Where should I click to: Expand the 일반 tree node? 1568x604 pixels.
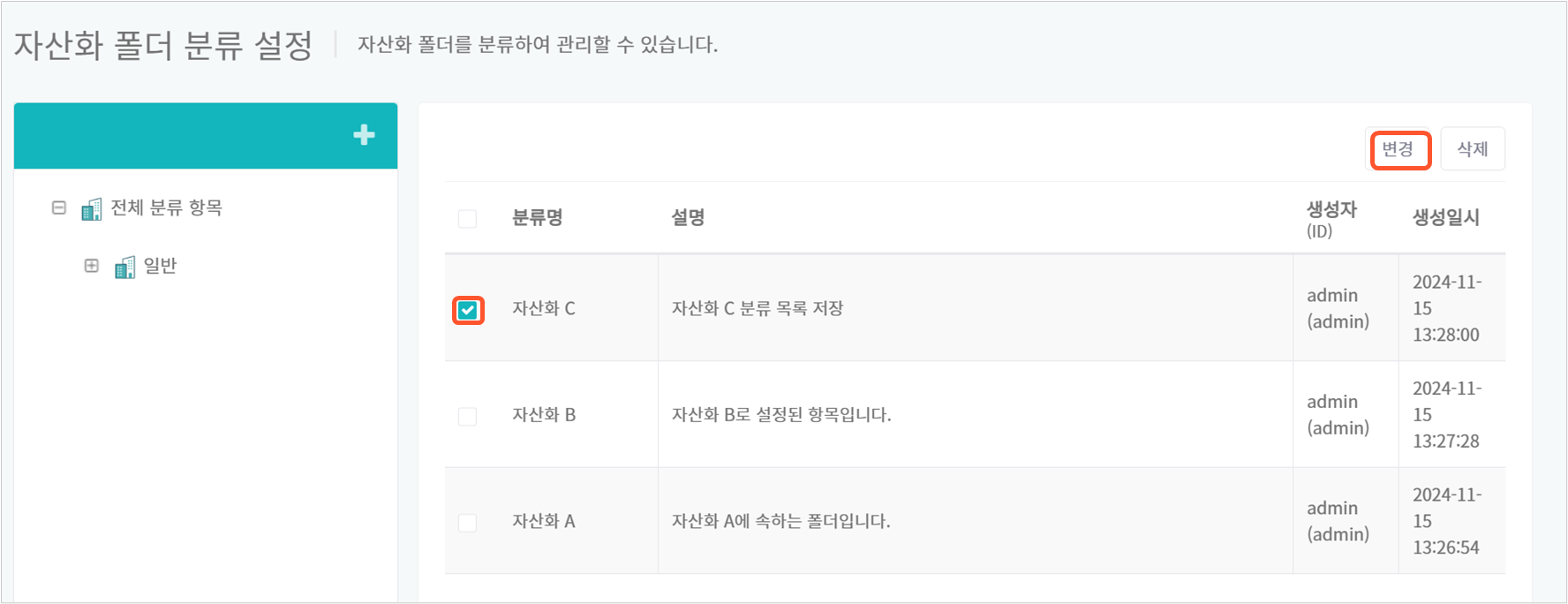(x=92, y=266)
